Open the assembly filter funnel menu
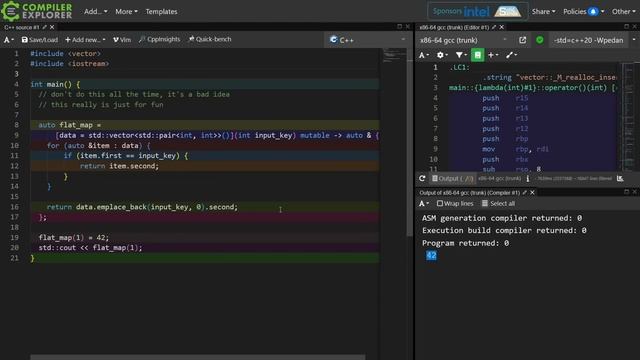Screen dimensions: 640x360 [x=461, y=55]
